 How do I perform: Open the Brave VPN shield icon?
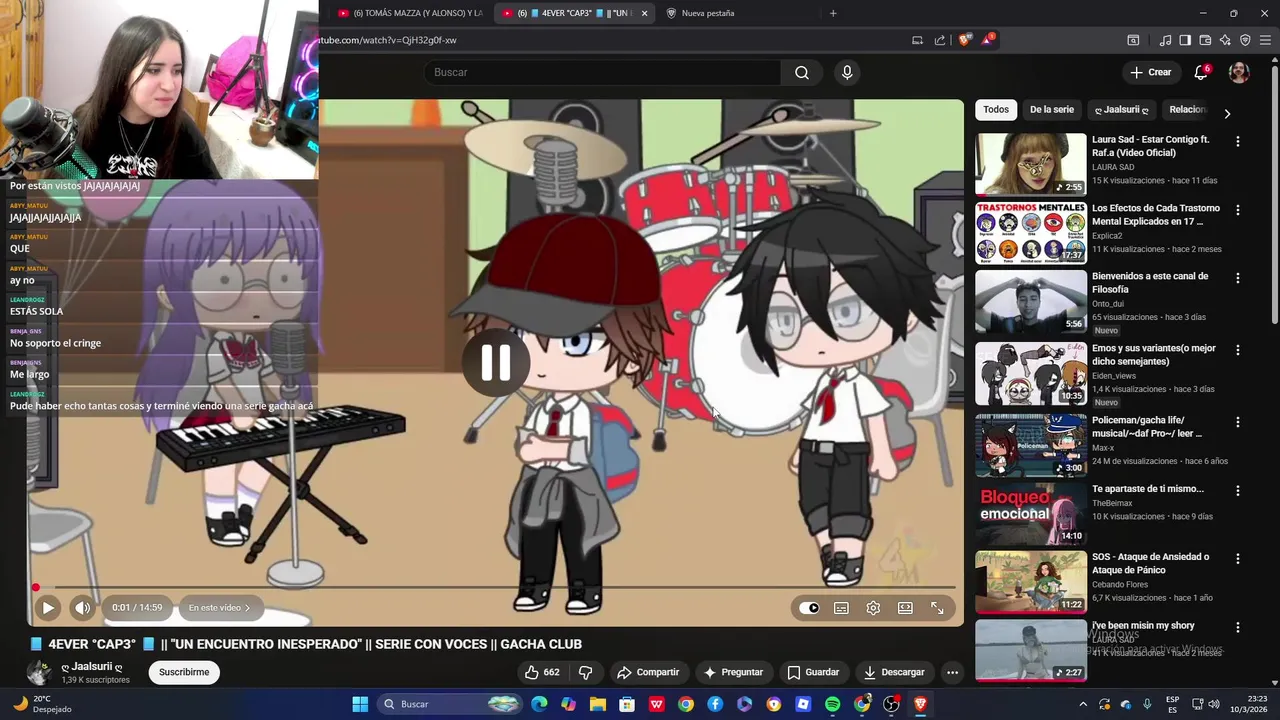coord(1245,40)
